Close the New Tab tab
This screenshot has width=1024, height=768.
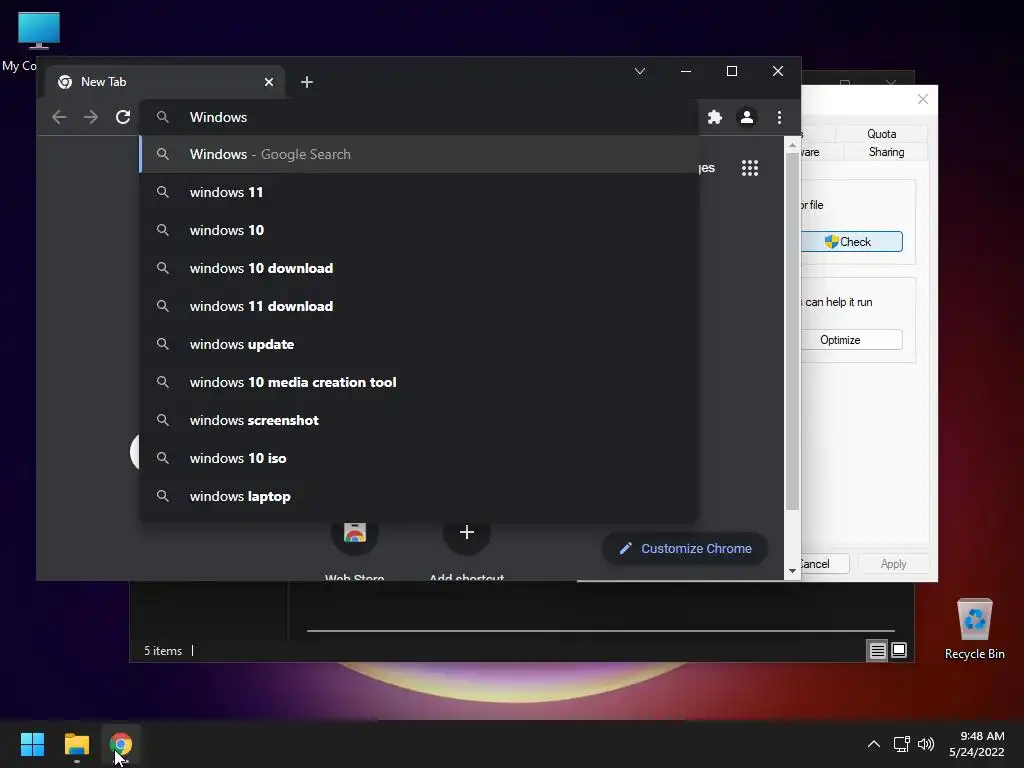[268, 82]
